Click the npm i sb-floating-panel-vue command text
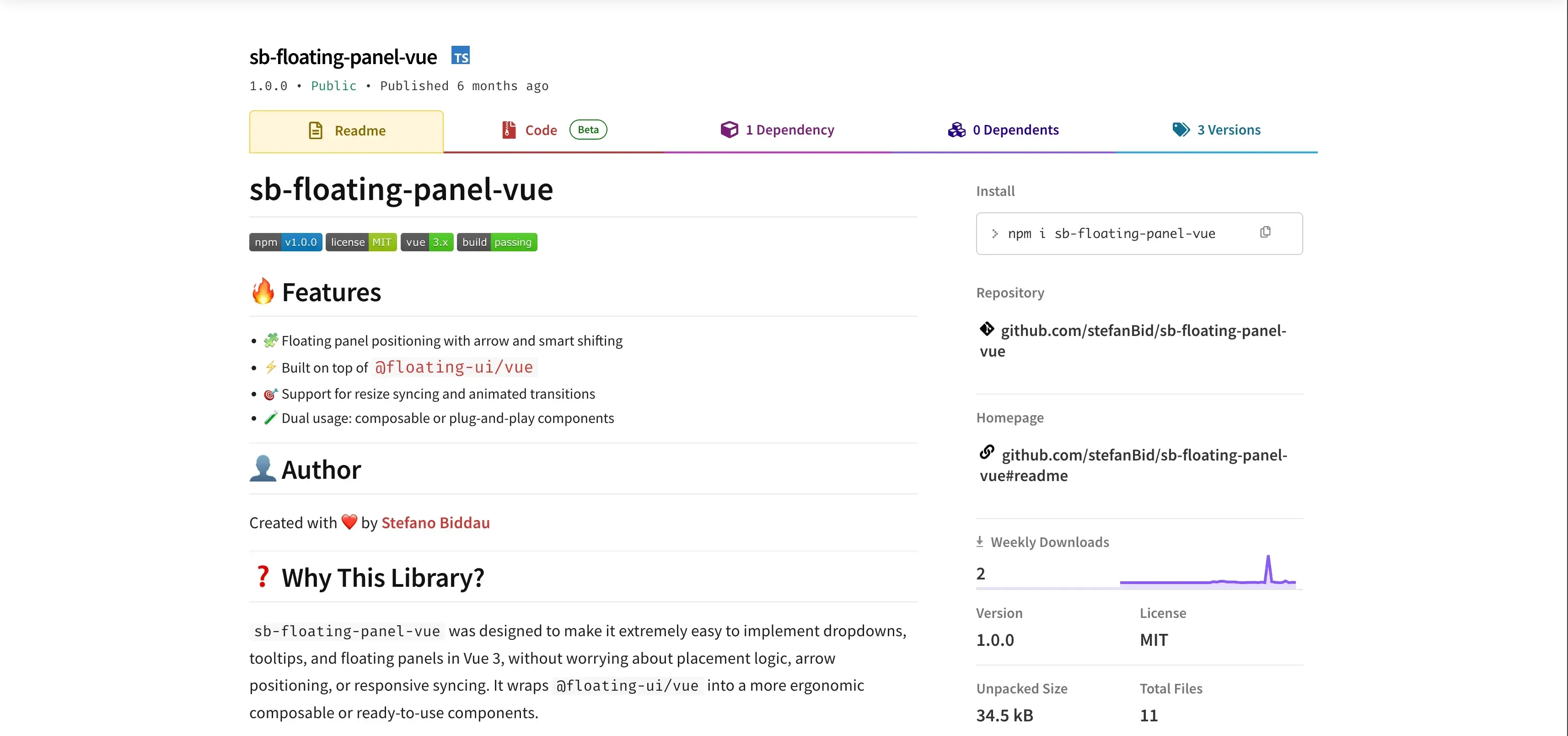This screenshot has width=1568, height=736. pyautogui.click(x=1112, y=233)
